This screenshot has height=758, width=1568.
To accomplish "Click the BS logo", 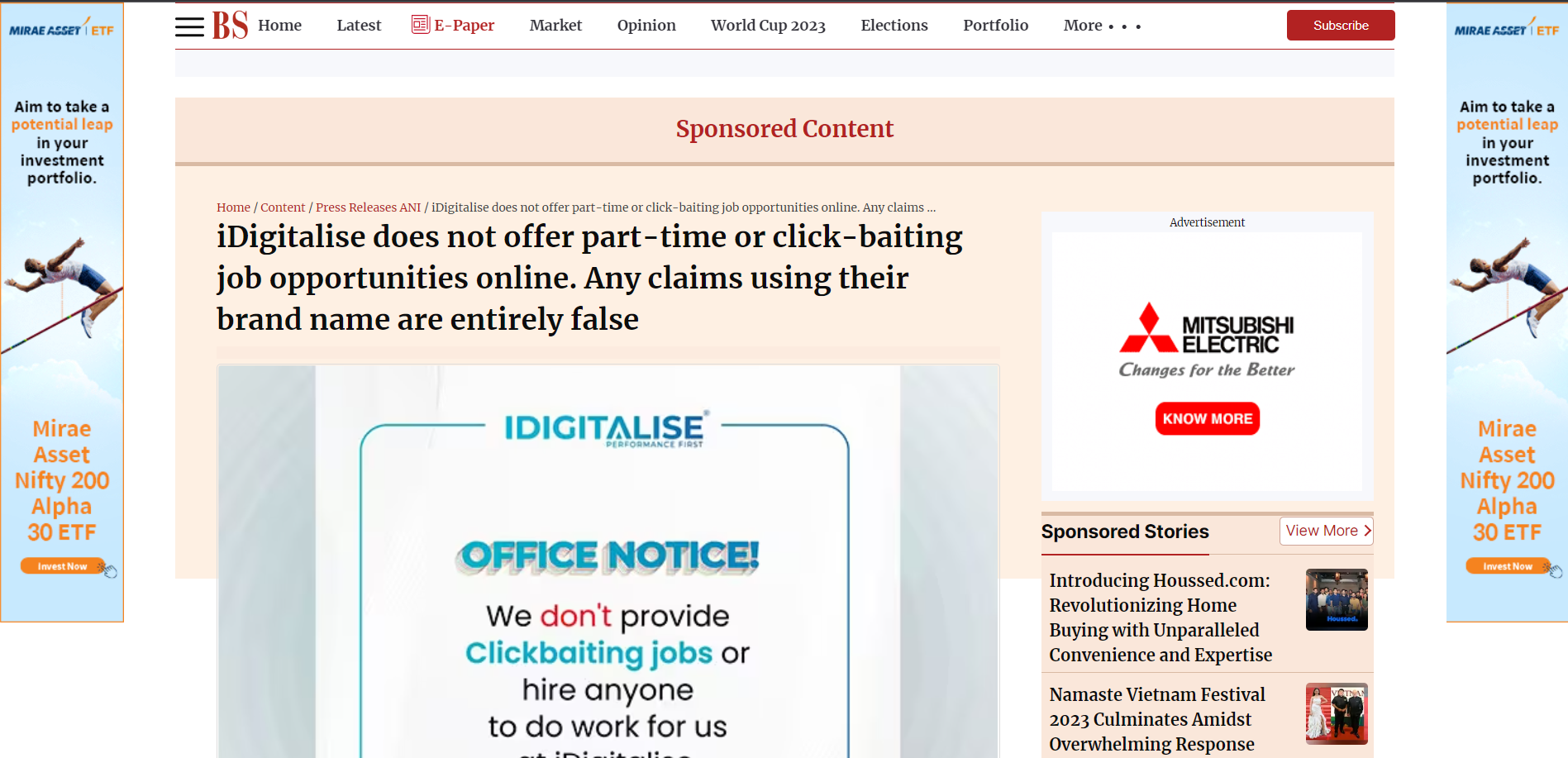I will (x=230, y=26).
